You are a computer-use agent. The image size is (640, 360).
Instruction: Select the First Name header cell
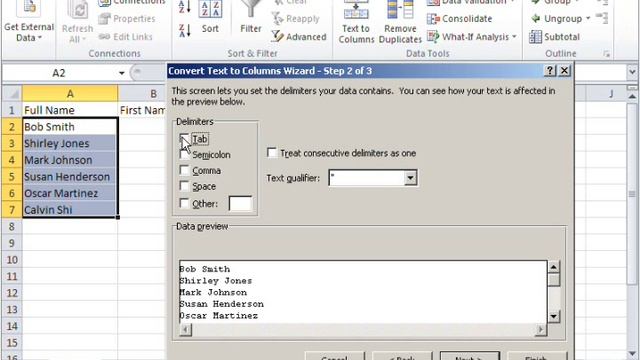[x=143, y=110]
